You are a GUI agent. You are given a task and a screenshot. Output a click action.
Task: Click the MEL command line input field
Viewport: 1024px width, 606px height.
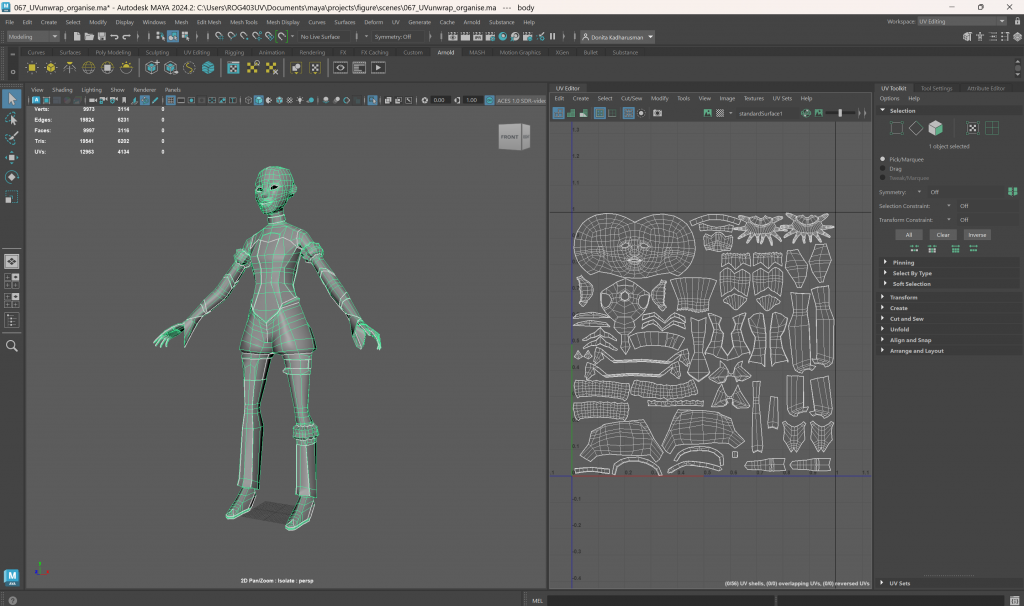[x=660, y=600]
